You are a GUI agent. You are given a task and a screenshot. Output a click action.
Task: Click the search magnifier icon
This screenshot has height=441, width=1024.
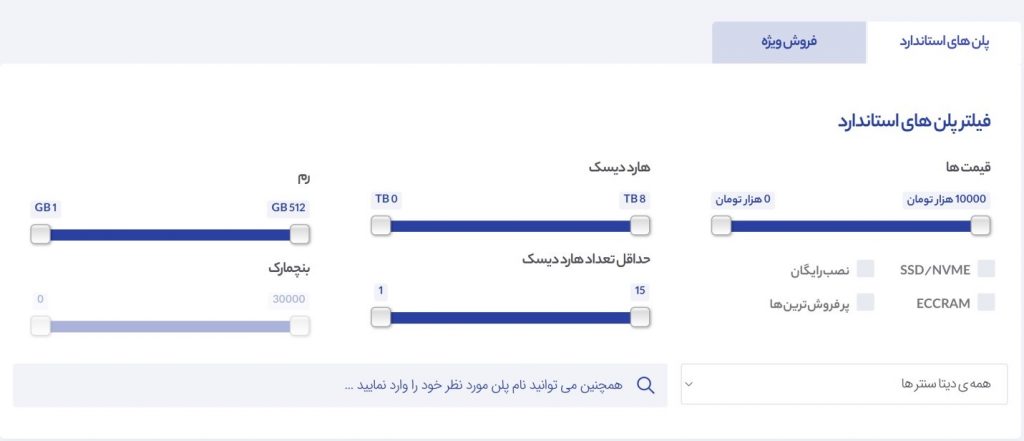pos(645,385)
